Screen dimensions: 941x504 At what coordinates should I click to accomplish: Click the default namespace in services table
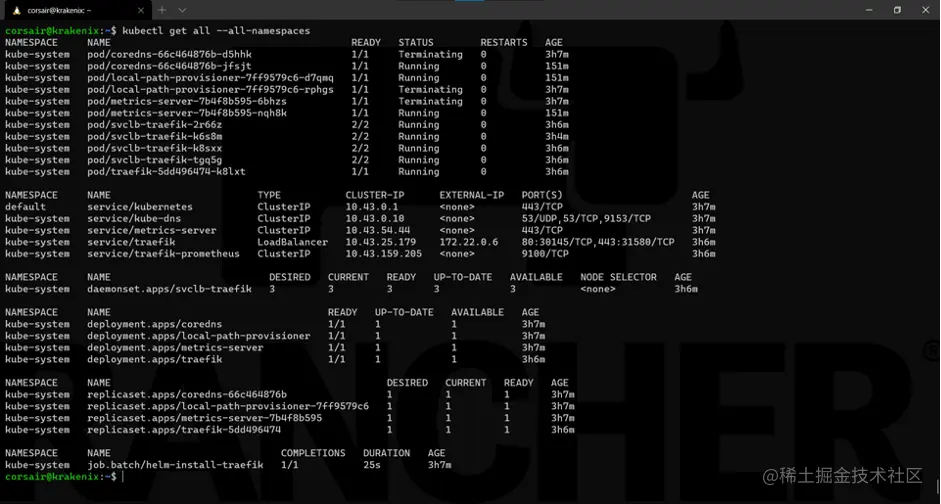coord(25,206)
